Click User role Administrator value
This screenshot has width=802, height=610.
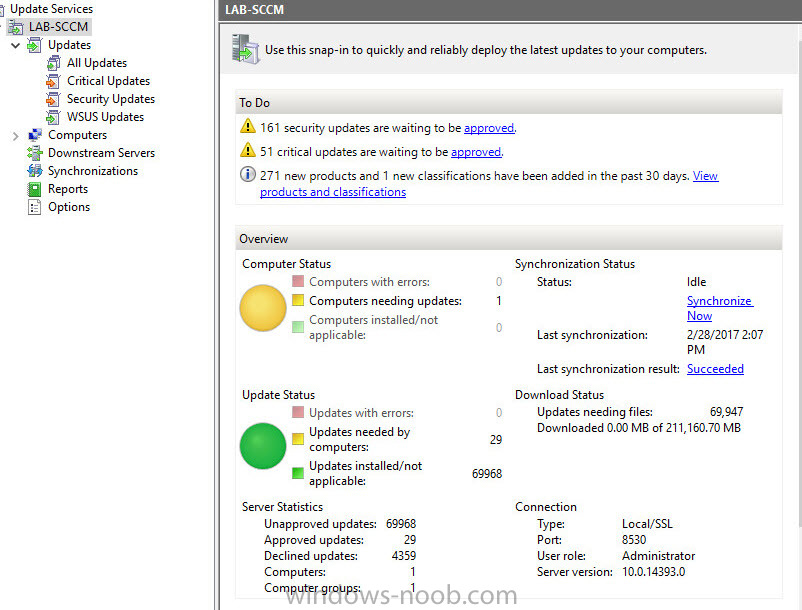[658, 556]
